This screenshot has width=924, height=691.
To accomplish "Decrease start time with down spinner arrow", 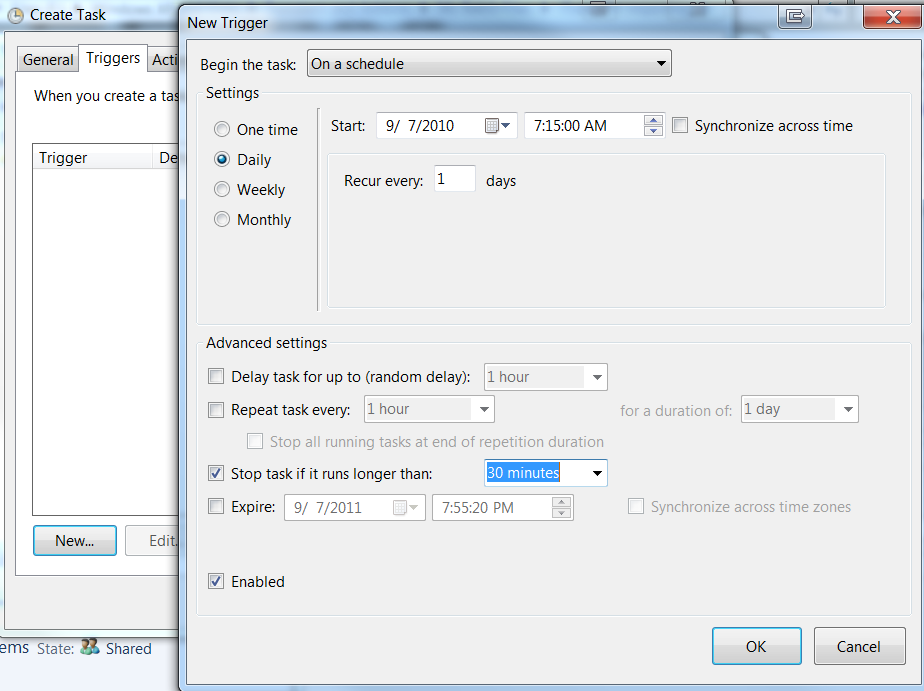I will [x=653, y=131].
